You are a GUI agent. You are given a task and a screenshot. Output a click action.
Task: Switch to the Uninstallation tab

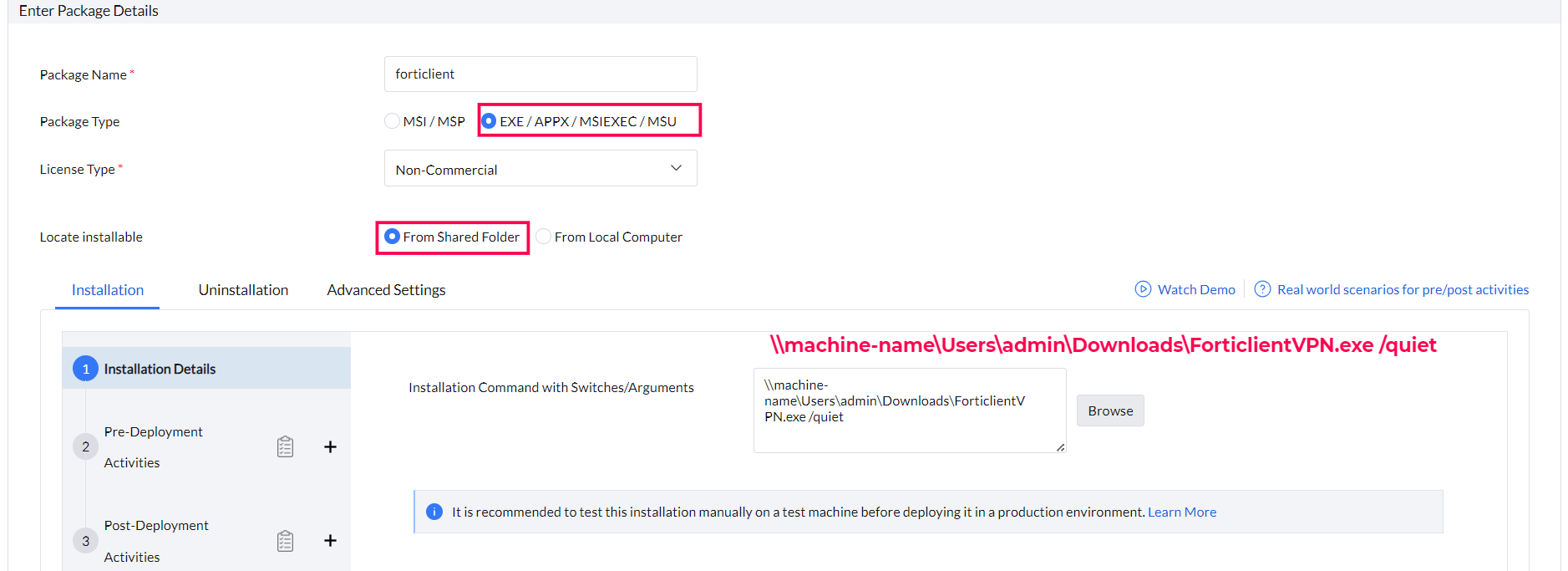[x=243, y=290]
